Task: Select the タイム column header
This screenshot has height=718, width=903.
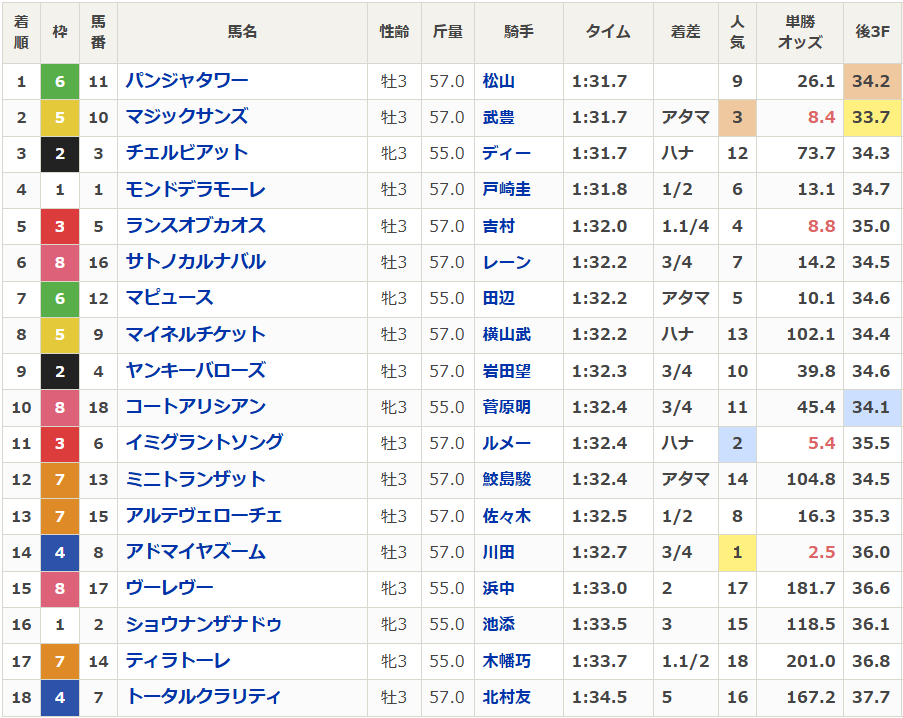Action: pos(608,32)
